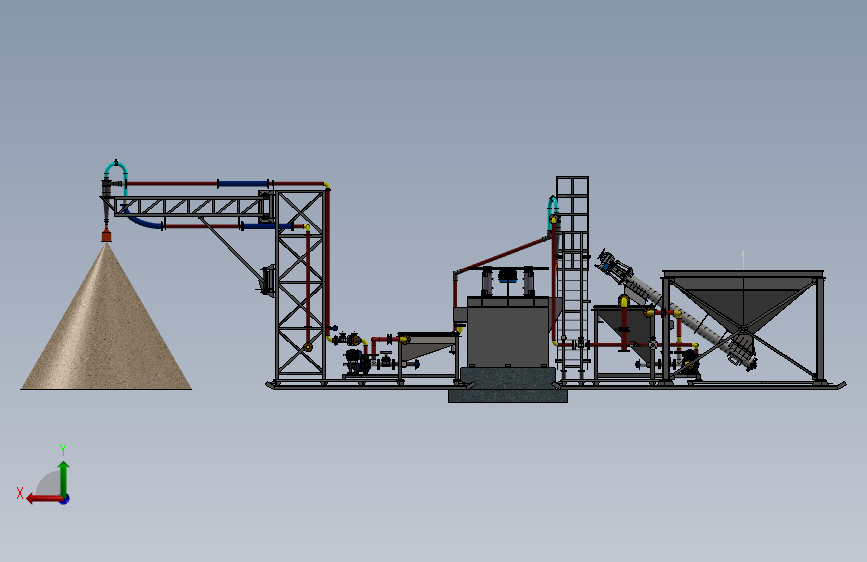Select the horizontal truss boom
This screenshot has height=562, width=867.
(189, 206)
